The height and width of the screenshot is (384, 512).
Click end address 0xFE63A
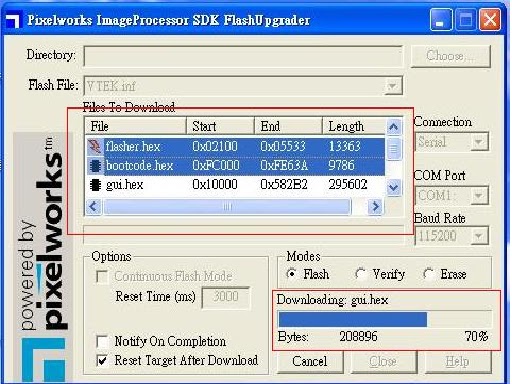coord(284,166)
